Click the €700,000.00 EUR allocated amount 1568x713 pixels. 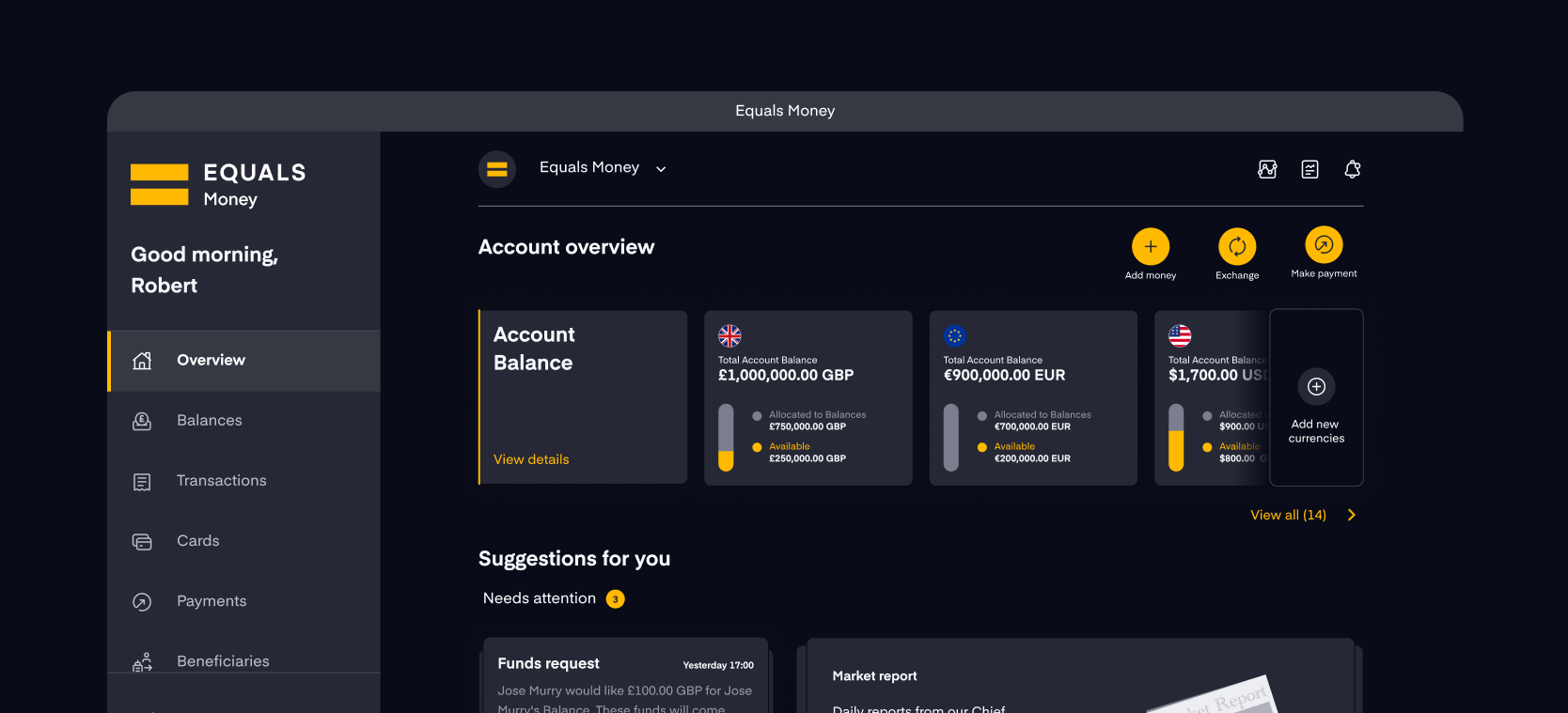[x=1032, y=426]
